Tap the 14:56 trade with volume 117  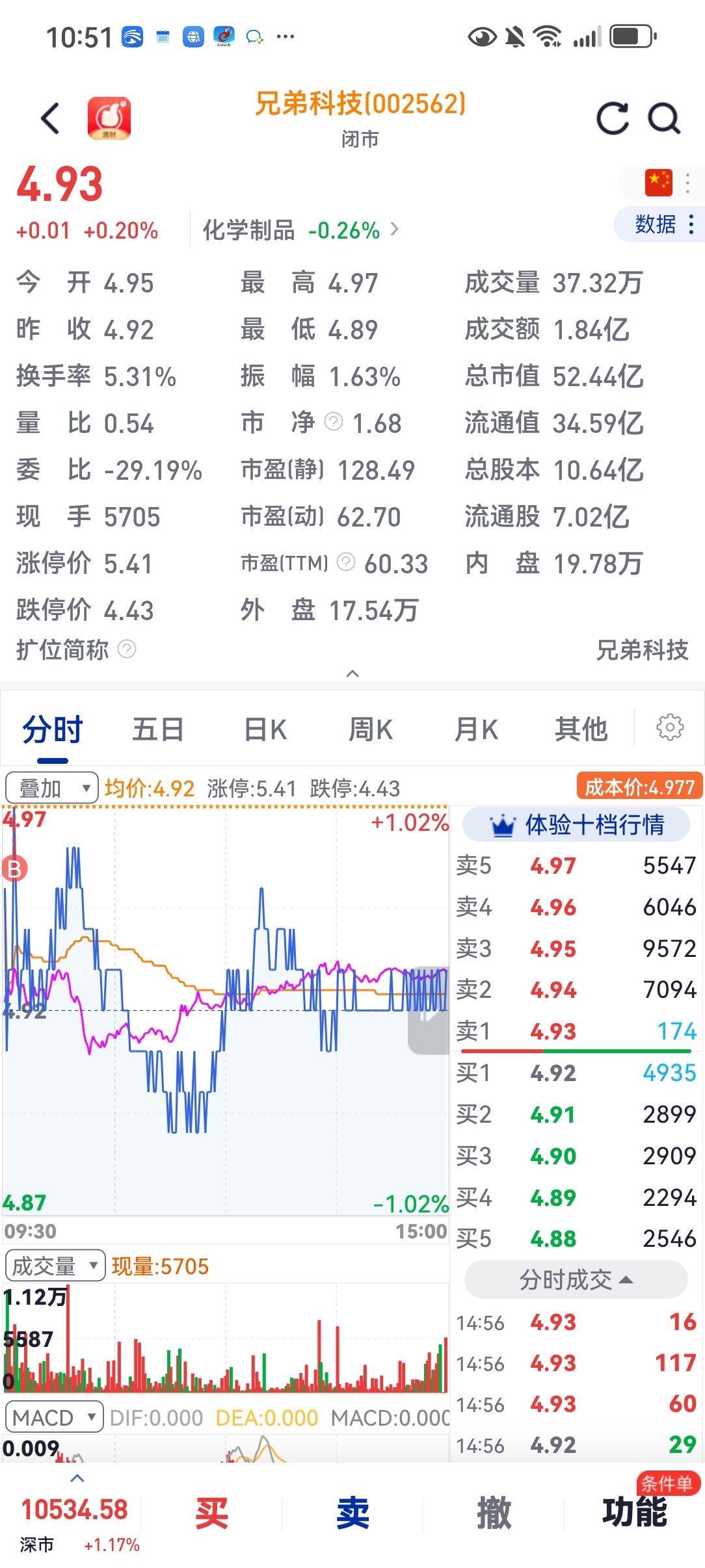pos(576,1363)
